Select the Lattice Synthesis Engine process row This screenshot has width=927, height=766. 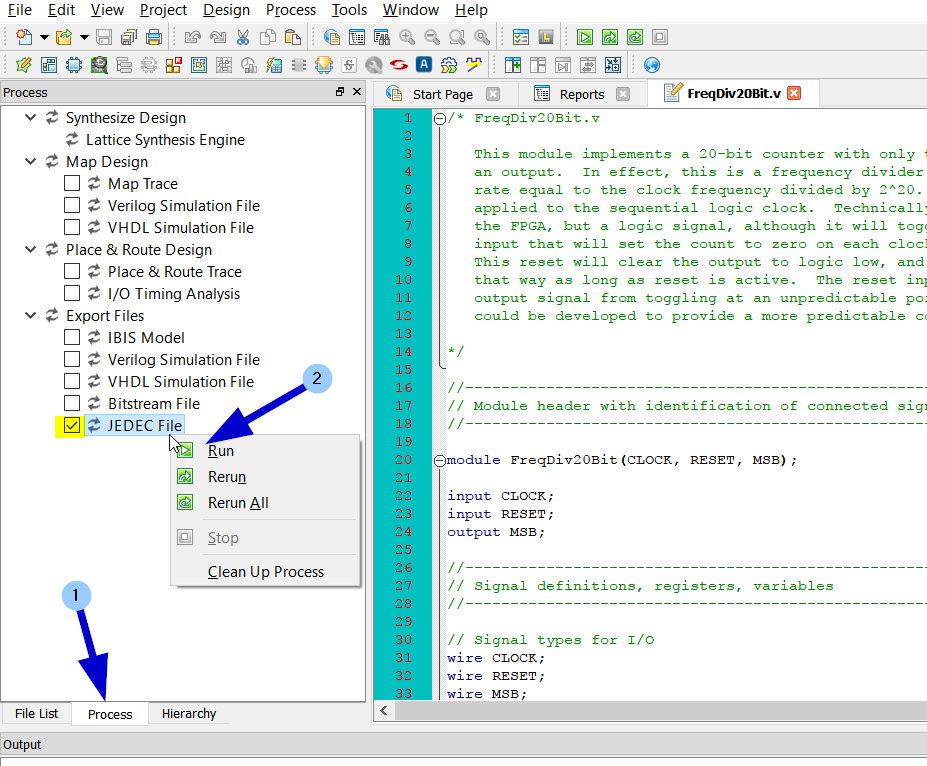(x=165, y=139)
